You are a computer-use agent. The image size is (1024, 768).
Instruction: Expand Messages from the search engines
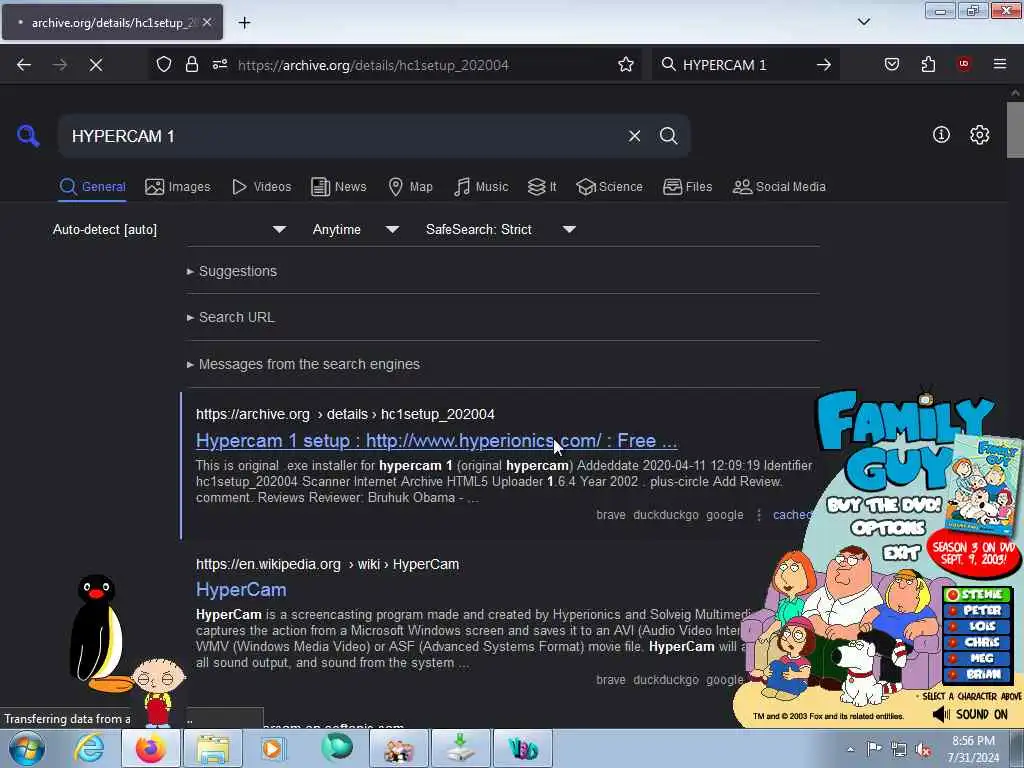click(x=303, y=364)
